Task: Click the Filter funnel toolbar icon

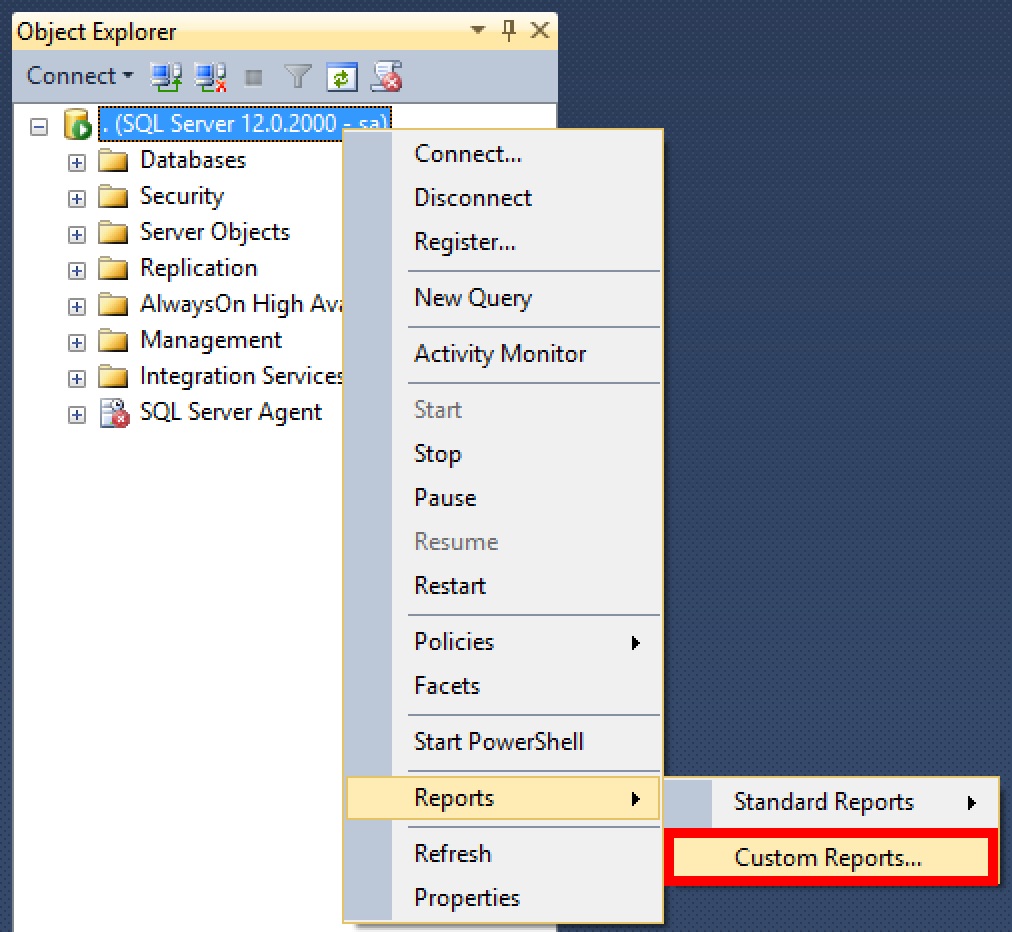Action: click(x=298, y=77)
